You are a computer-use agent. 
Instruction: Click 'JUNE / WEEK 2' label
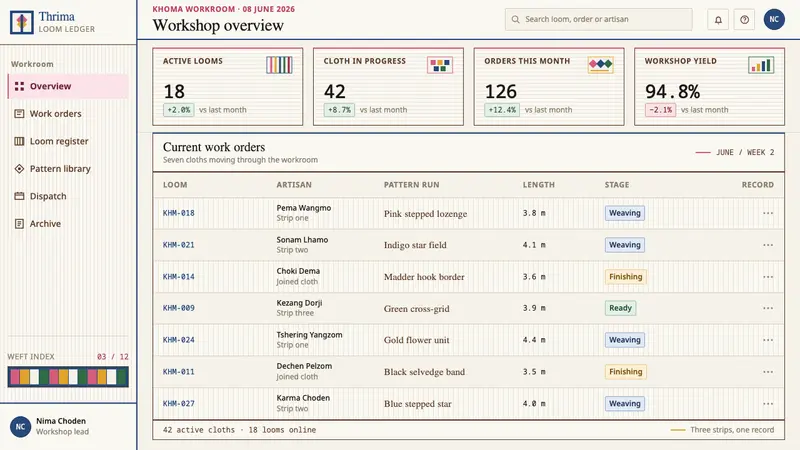[x=745, y=153]
